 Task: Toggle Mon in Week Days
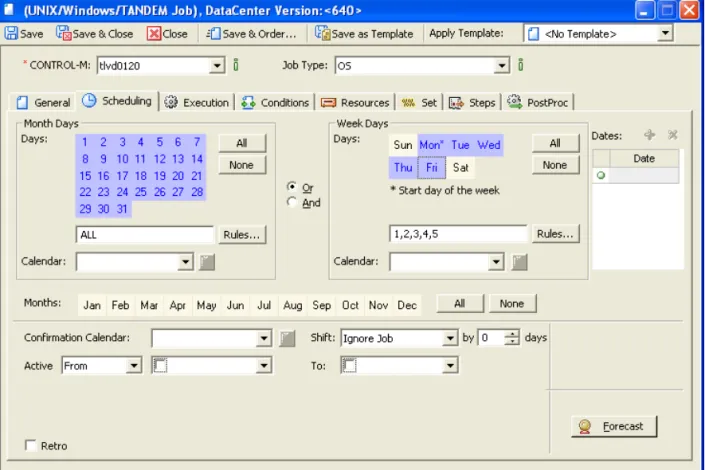click(x=432, y=145)
